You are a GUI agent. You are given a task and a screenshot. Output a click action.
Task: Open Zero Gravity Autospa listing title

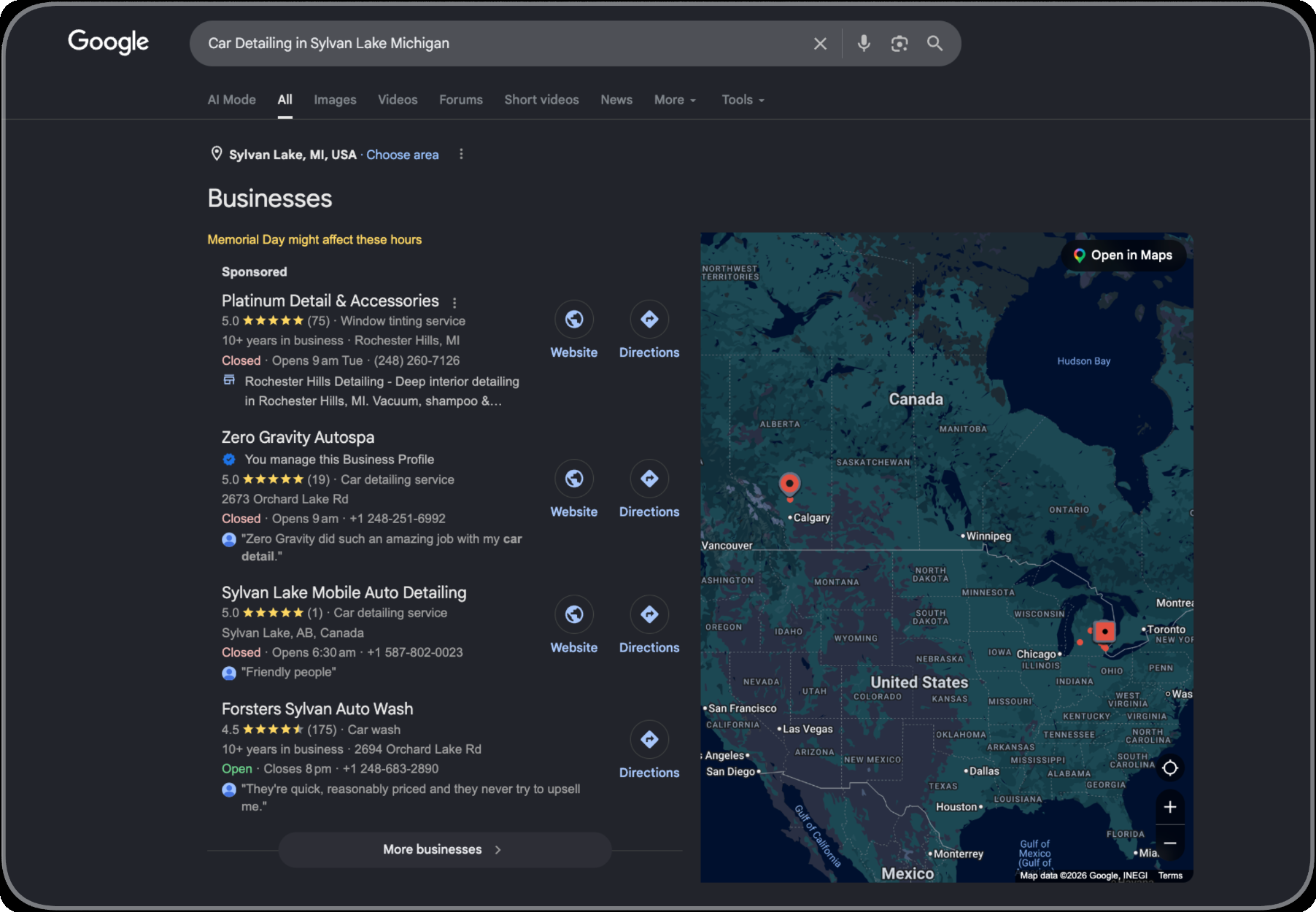(x=298, y=437)
